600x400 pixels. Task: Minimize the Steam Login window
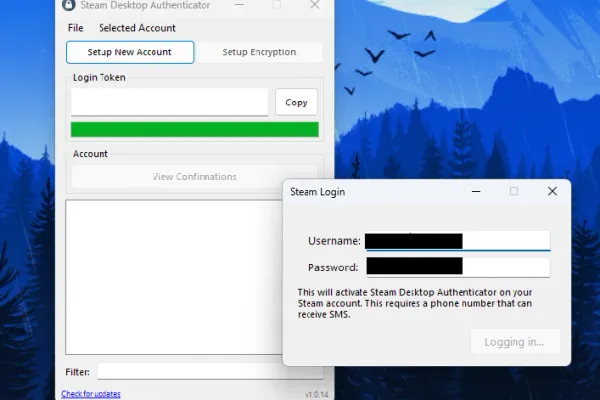pyautogui.click(x=476, y=191)
